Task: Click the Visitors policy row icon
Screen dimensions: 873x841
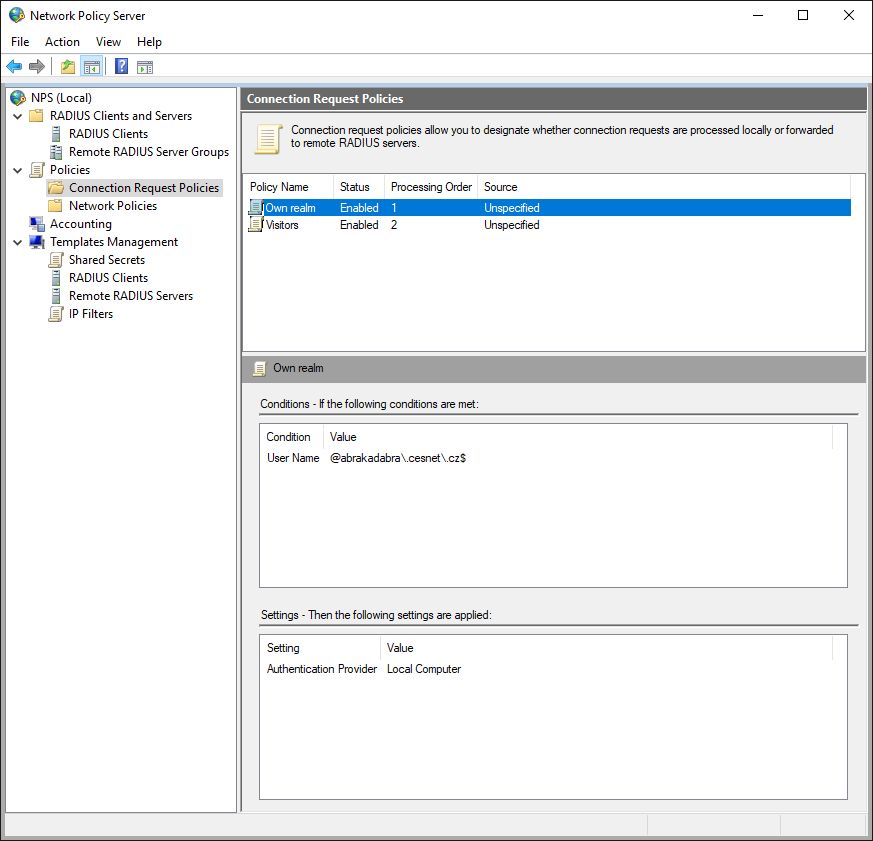Action: (256, 225)
